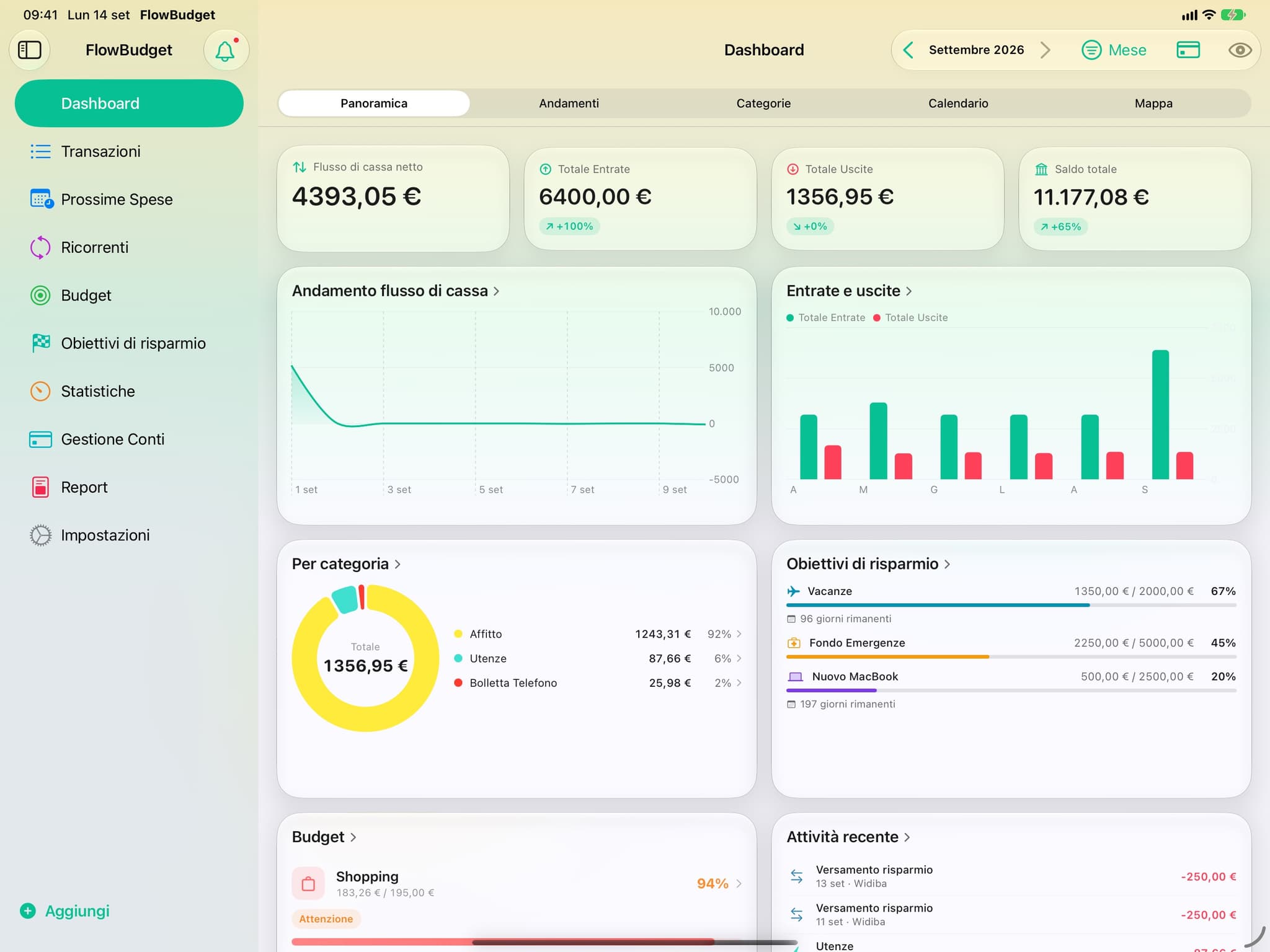Click the Nuovo MacBook laptop icon
The width and height of the screenshot is (1270, 952).
[x=795, y=677]
